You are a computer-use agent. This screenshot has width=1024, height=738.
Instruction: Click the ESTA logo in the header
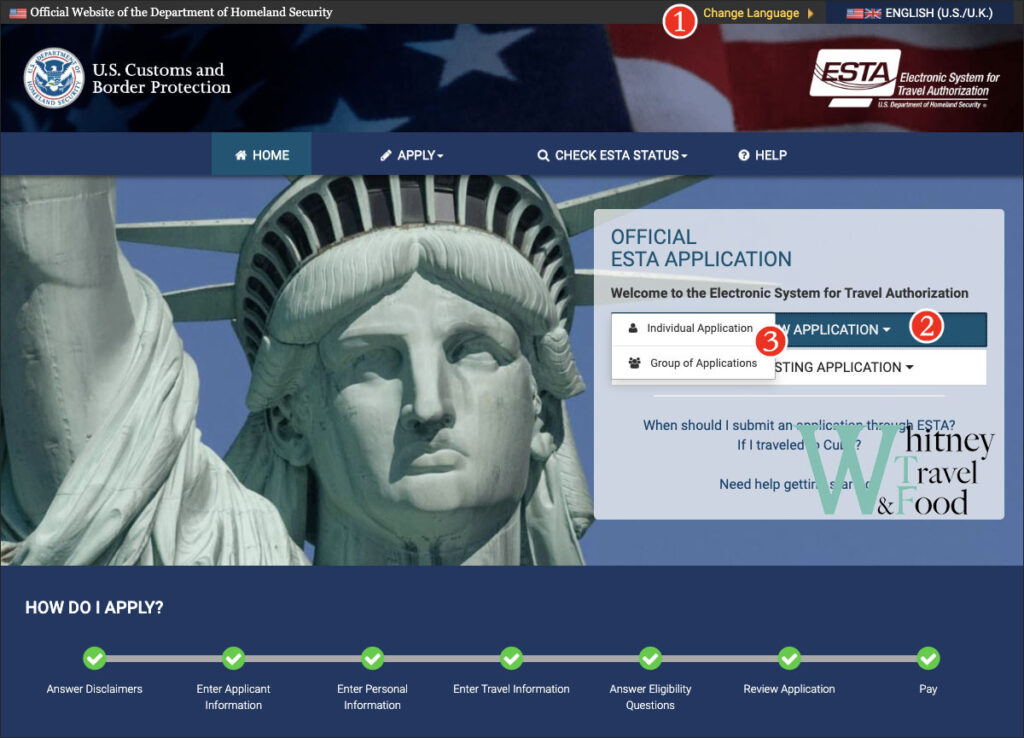click(904, 79)
